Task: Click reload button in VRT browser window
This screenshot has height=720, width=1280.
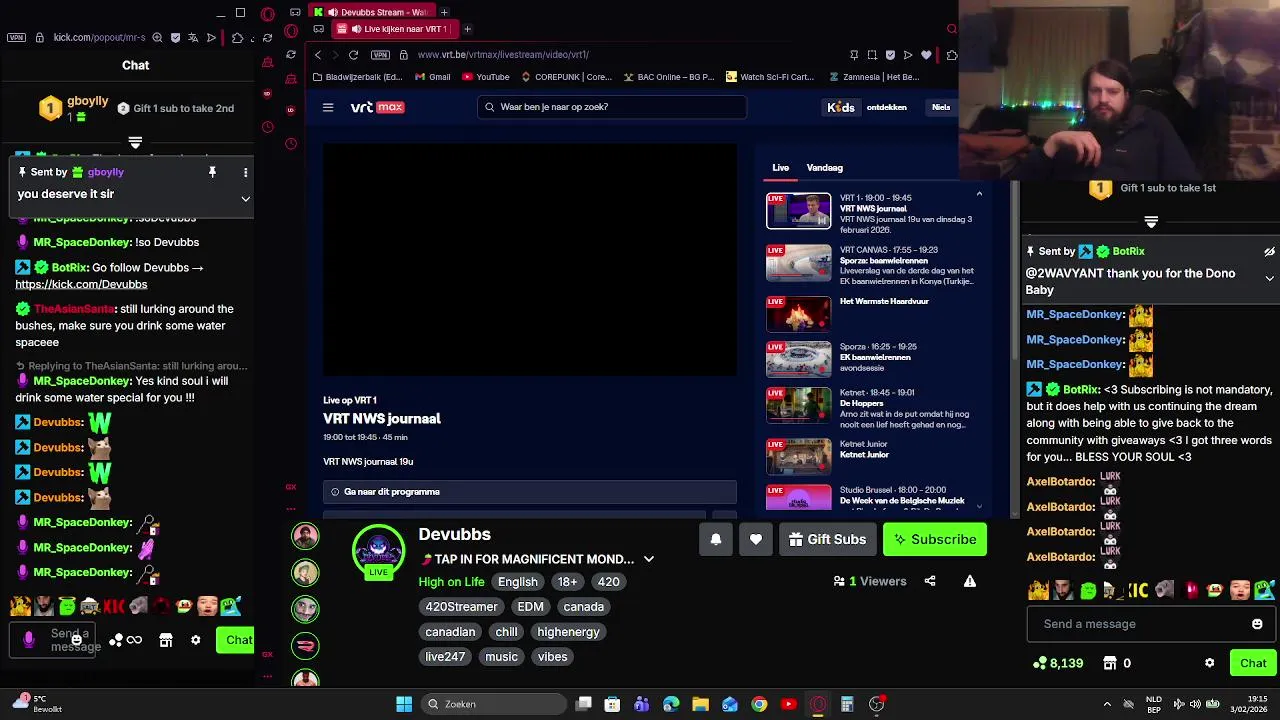Action: pyautogui.click(x=353, y=55)
